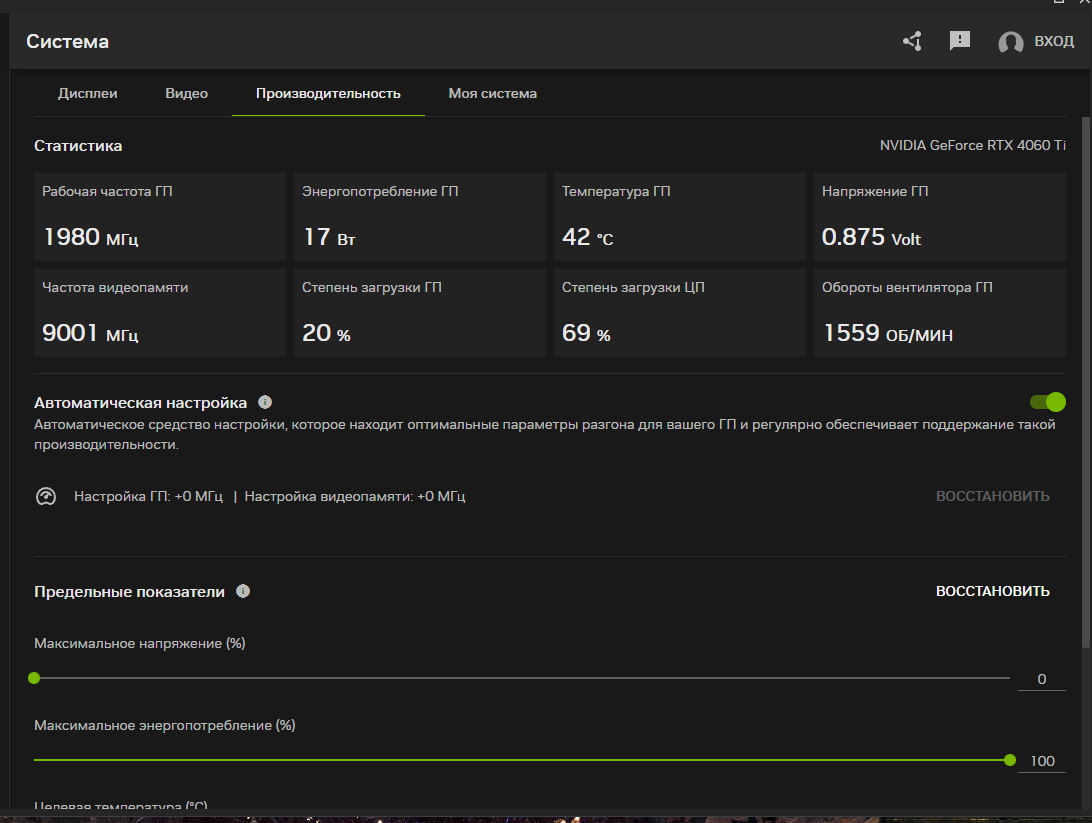
Task: Click the NVIDIA GeForce RTX 4060 Ti label
Action: (x=972, y=146)
